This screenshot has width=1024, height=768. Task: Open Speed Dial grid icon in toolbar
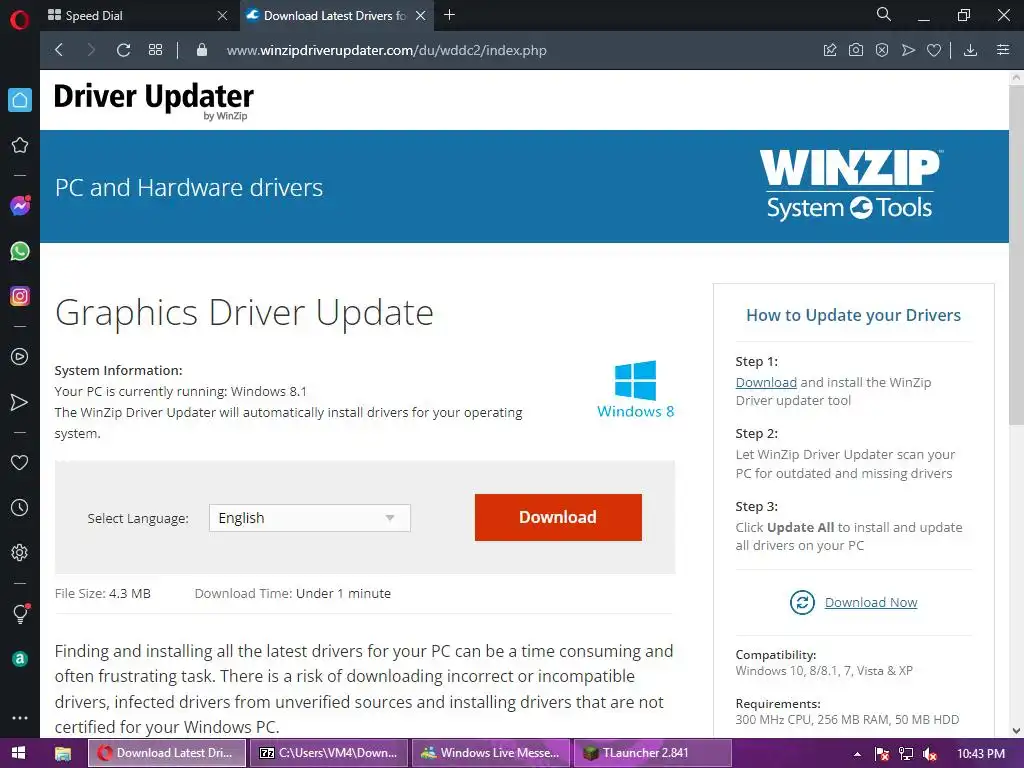(155, 50)
